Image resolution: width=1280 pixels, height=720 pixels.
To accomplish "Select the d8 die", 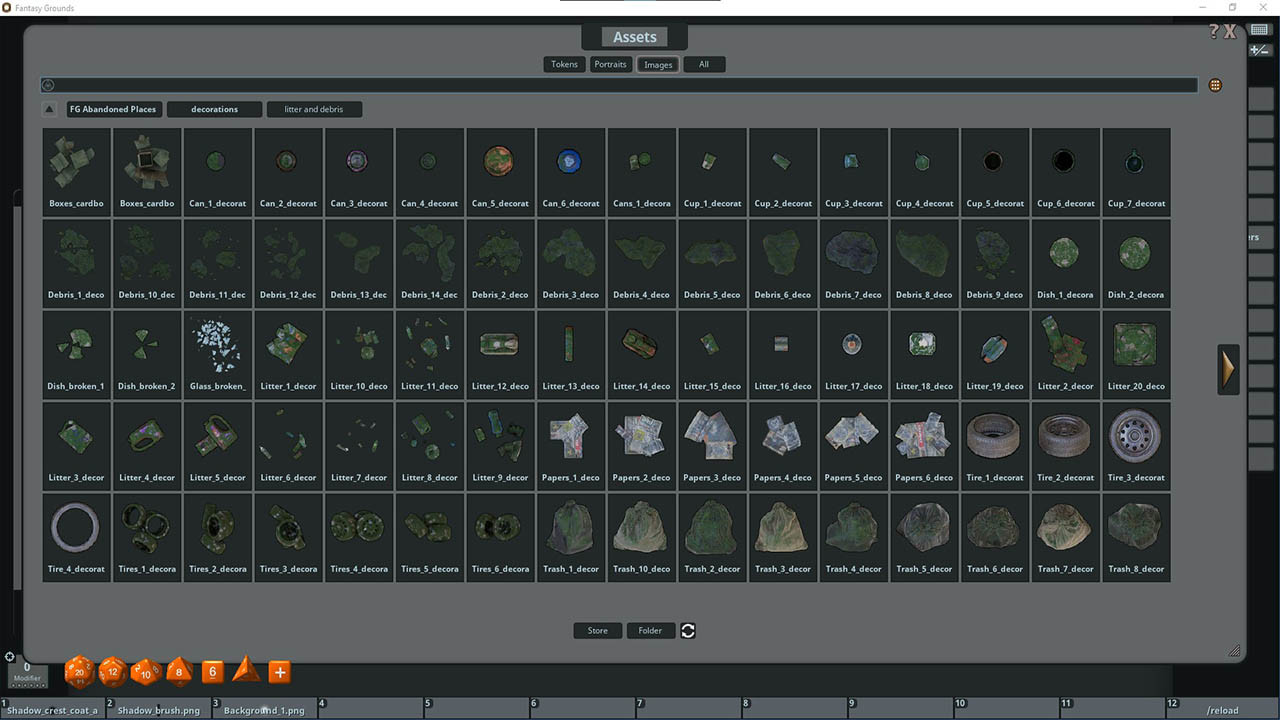I will click(179, 671).
